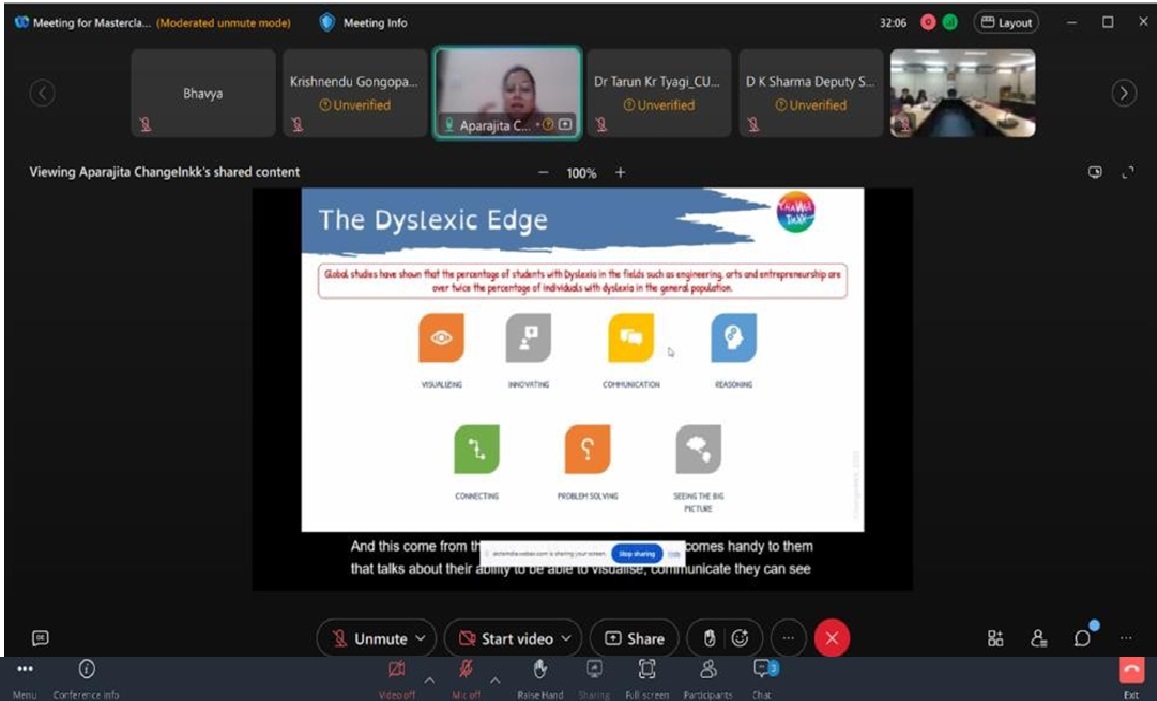The width and height of the screenshot is (1157, 701).
Task: Zoom in shared content with plus
Action: [x=620, y=172]
